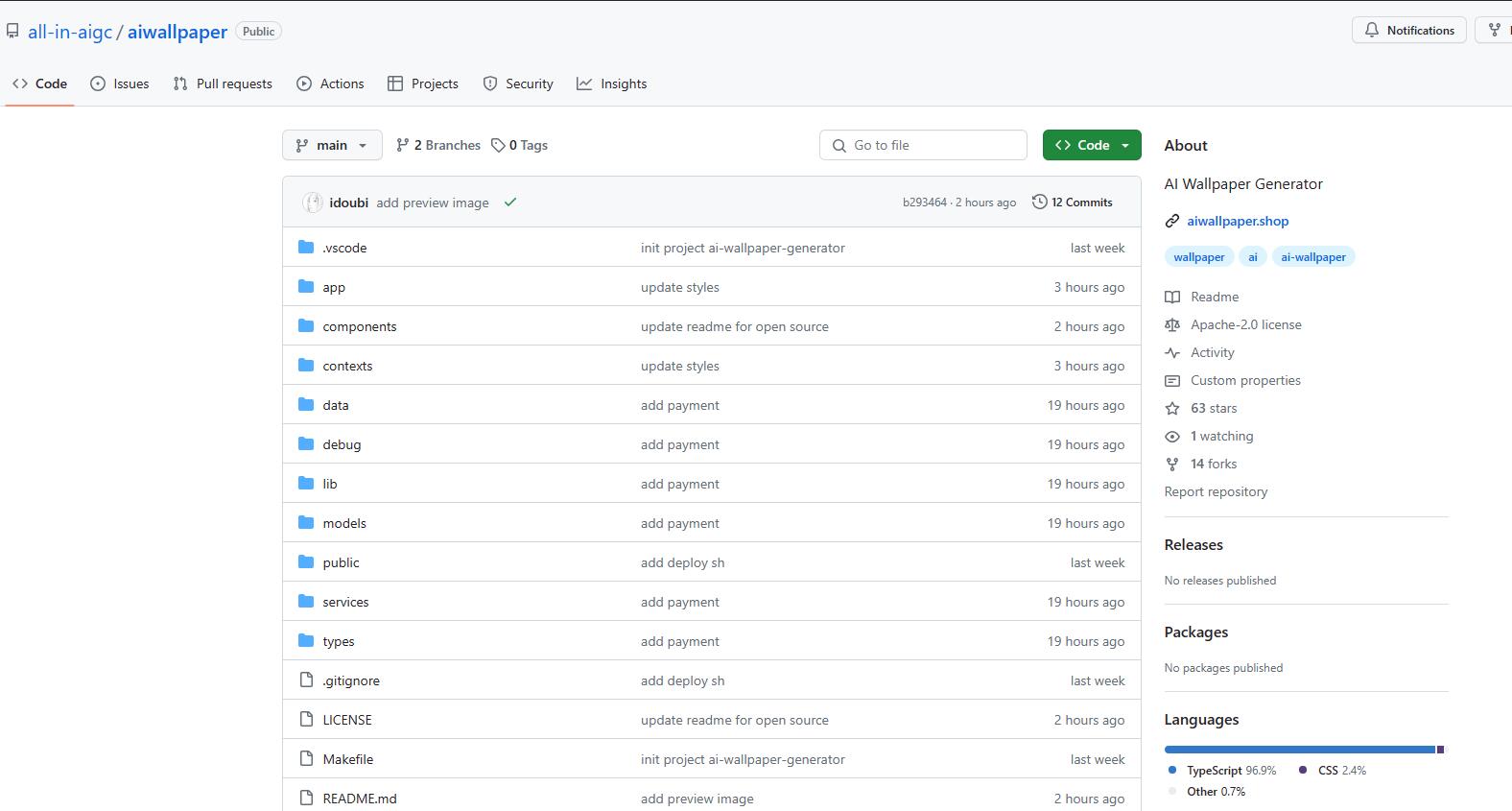Open the main branch dropdown
The width and height of the screenshot is (1512, 811).
pyautogui.click(x=332, y=145)
